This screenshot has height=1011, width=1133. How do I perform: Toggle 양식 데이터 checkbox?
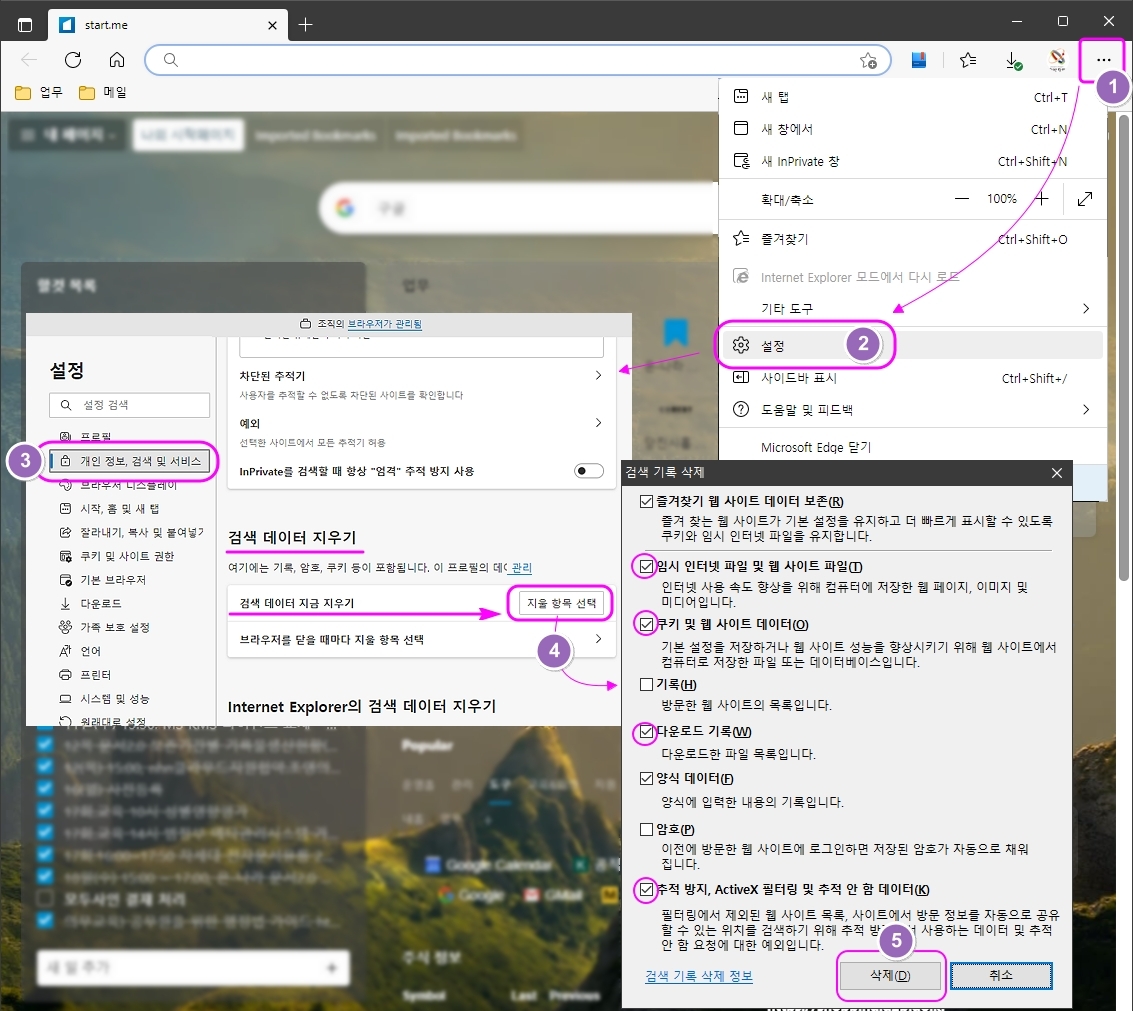pos(647,778)
